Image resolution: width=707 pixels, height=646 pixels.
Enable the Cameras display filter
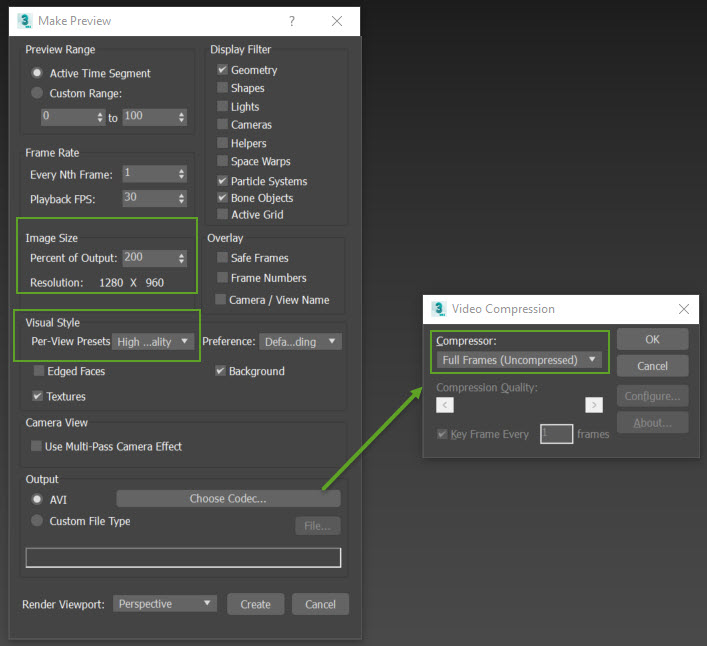point(222,124)
